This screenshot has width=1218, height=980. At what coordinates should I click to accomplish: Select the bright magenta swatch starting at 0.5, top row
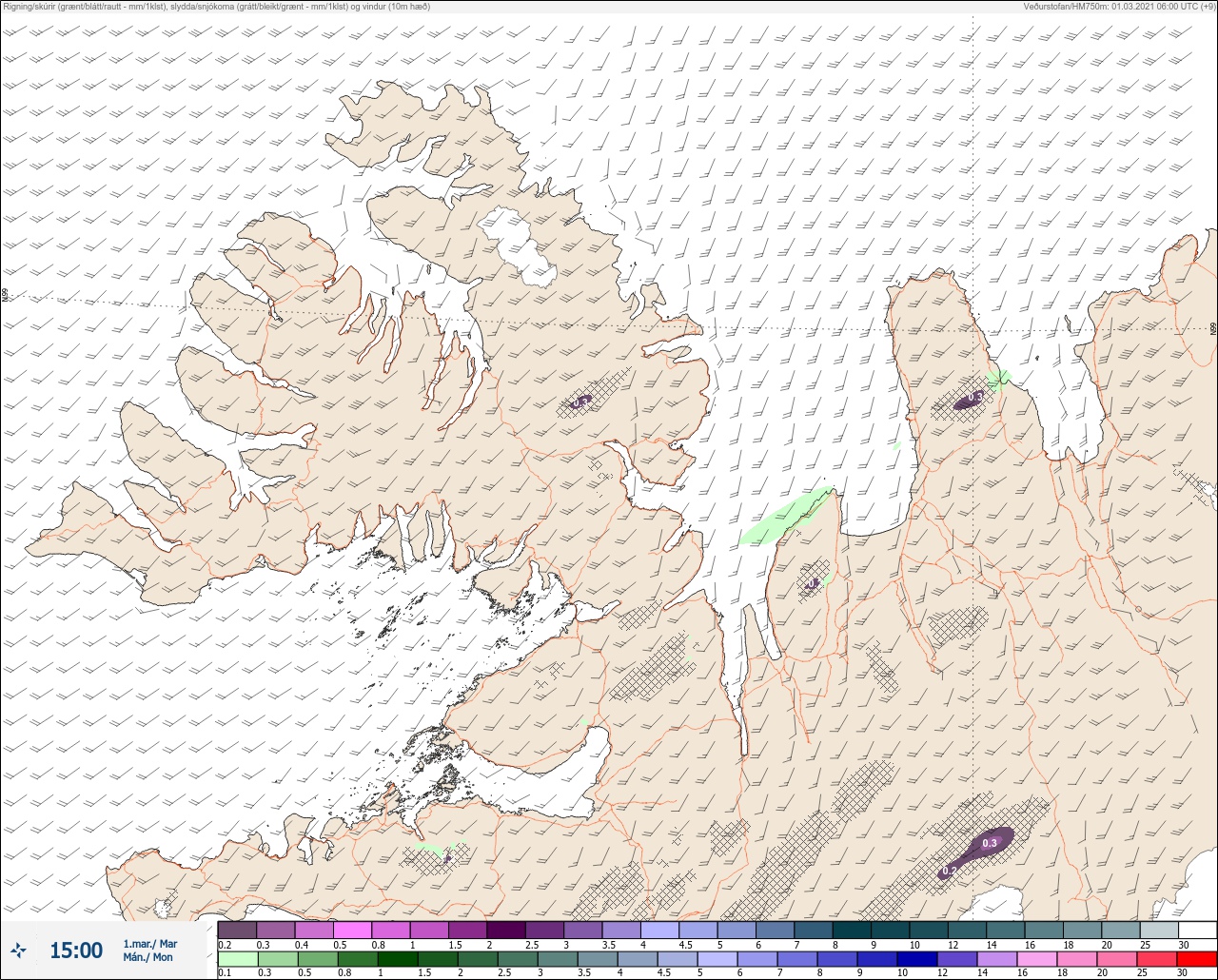click(x=353, y=930)
